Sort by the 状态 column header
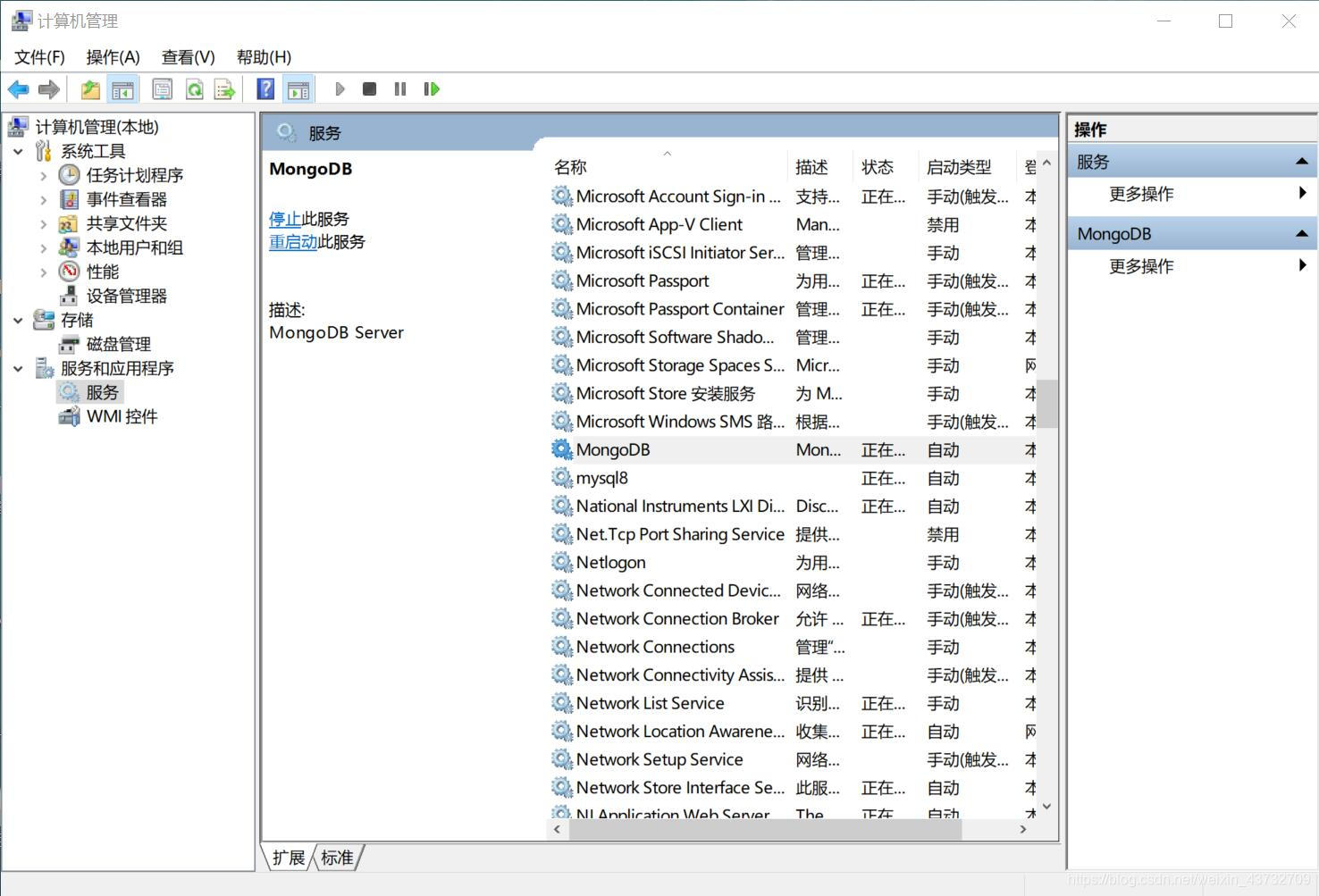Screen dimensions: 1319x896 click(x=886, y=167)
